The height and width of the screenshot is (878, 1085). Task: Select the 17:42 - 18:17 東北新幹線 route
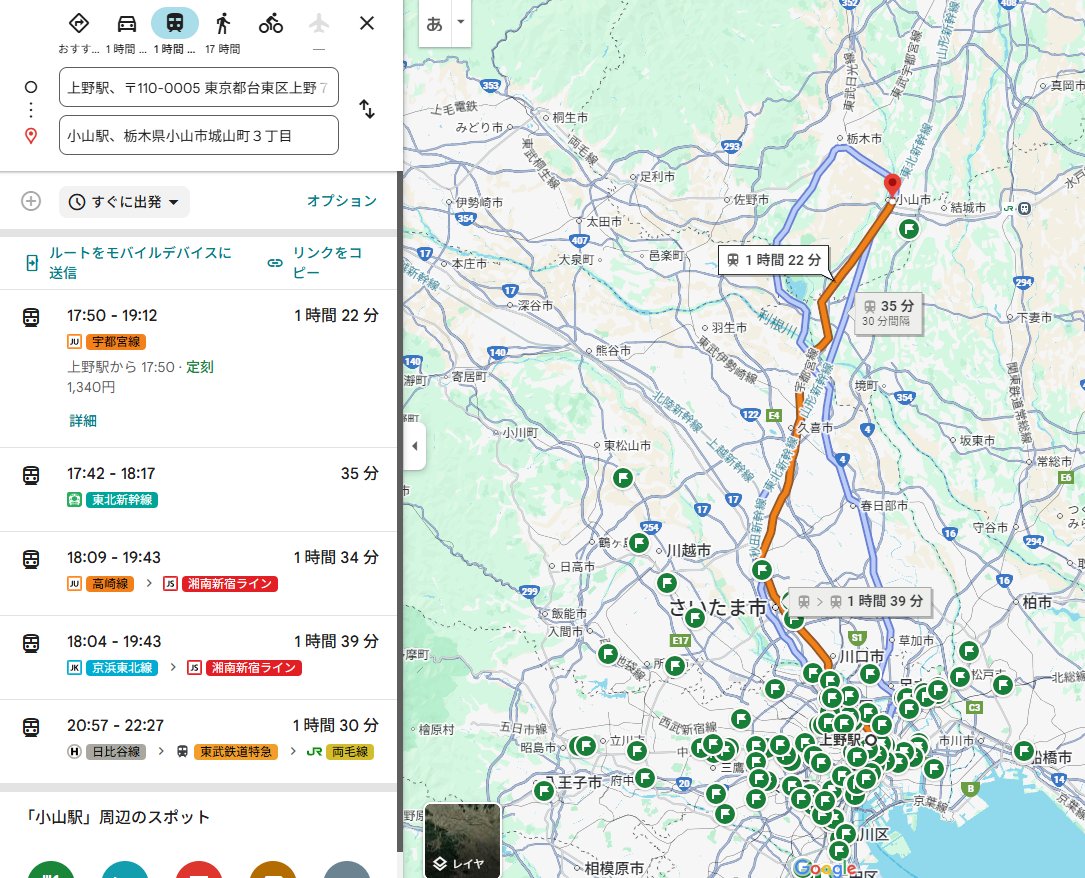199,489
